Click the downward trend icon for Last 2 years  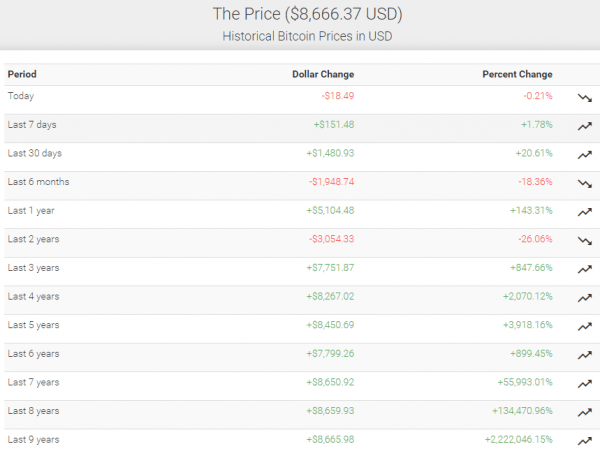pos(585,241)
